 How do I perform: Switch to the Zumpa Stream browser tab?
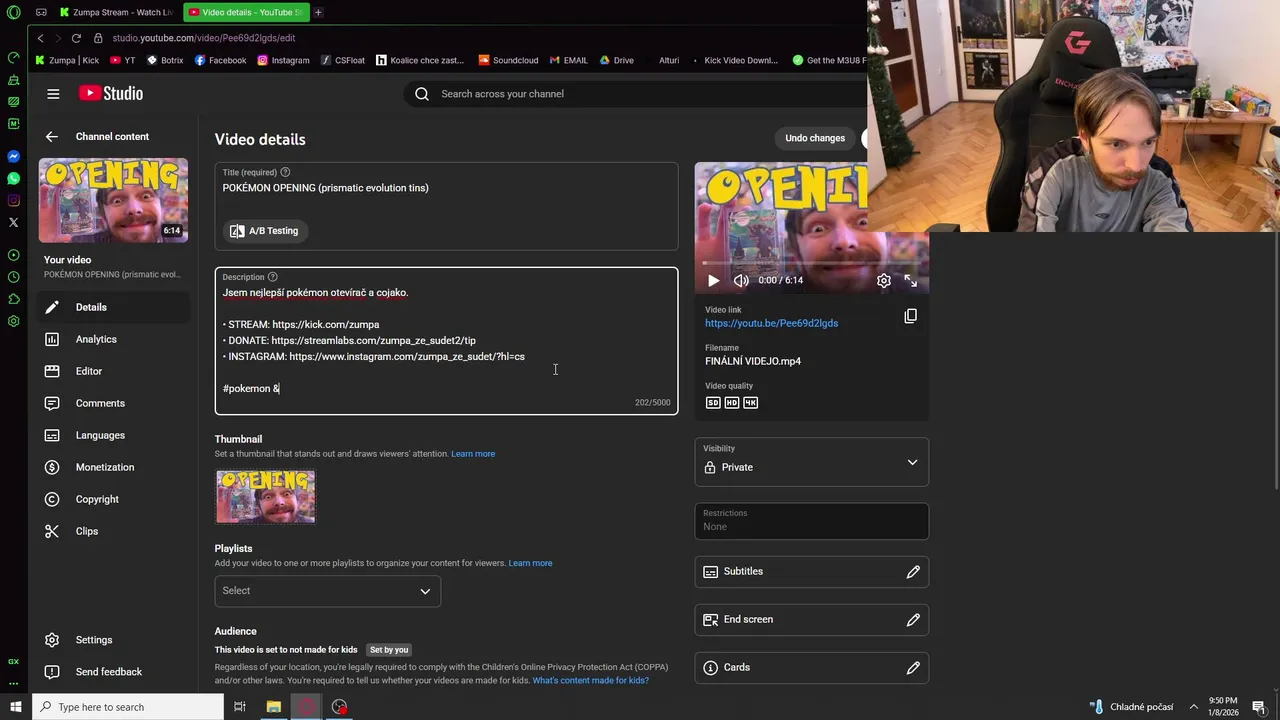[x=117, y=12]
